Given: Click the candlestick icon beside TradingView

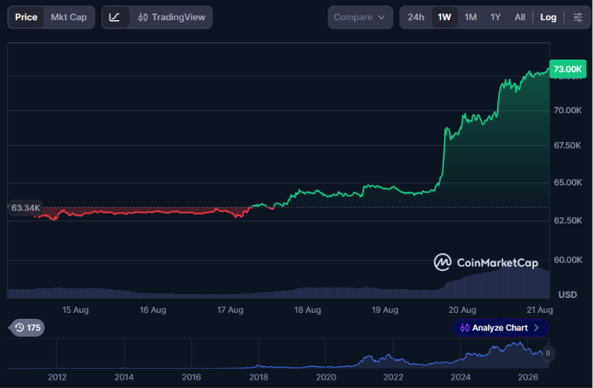Looking at the screenshot, I should coord(143,17).
